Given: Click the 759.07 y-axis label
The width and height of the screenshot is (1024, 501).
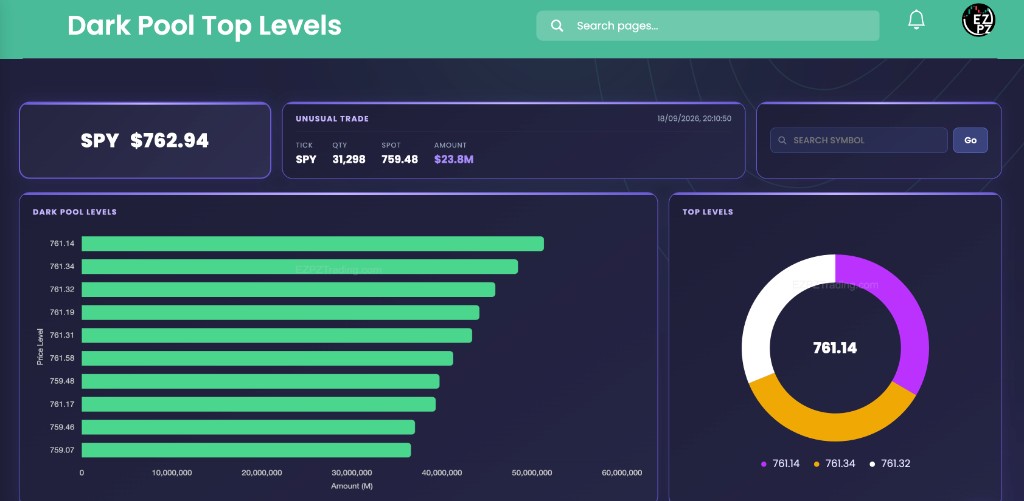Looking at the screenshot, I should click(x=62, y=450).
